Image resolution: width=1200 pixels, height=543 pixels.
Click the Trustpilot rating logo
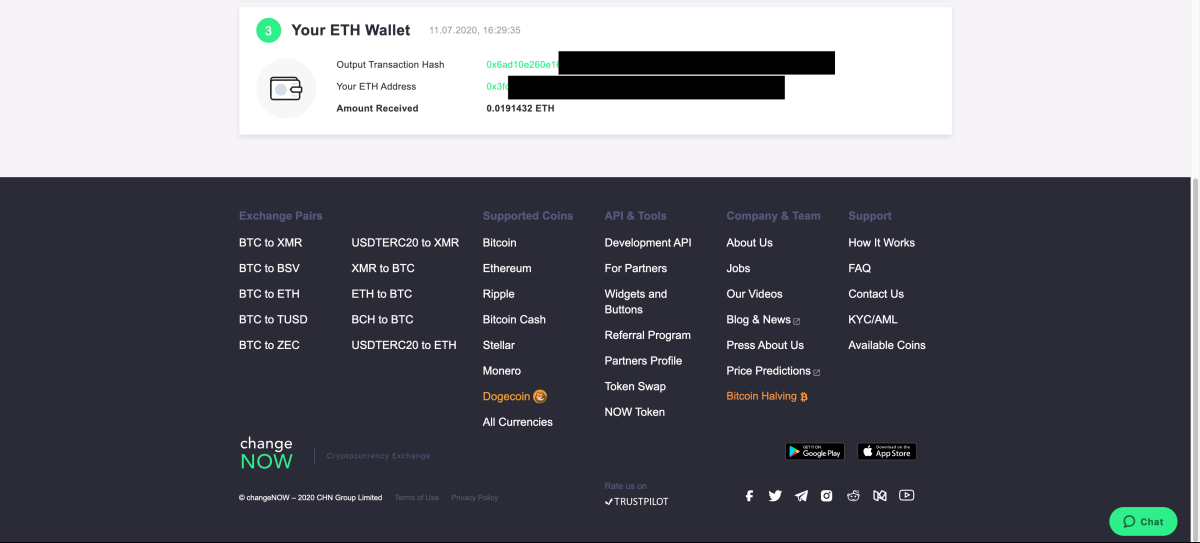[x=637, y=501]
